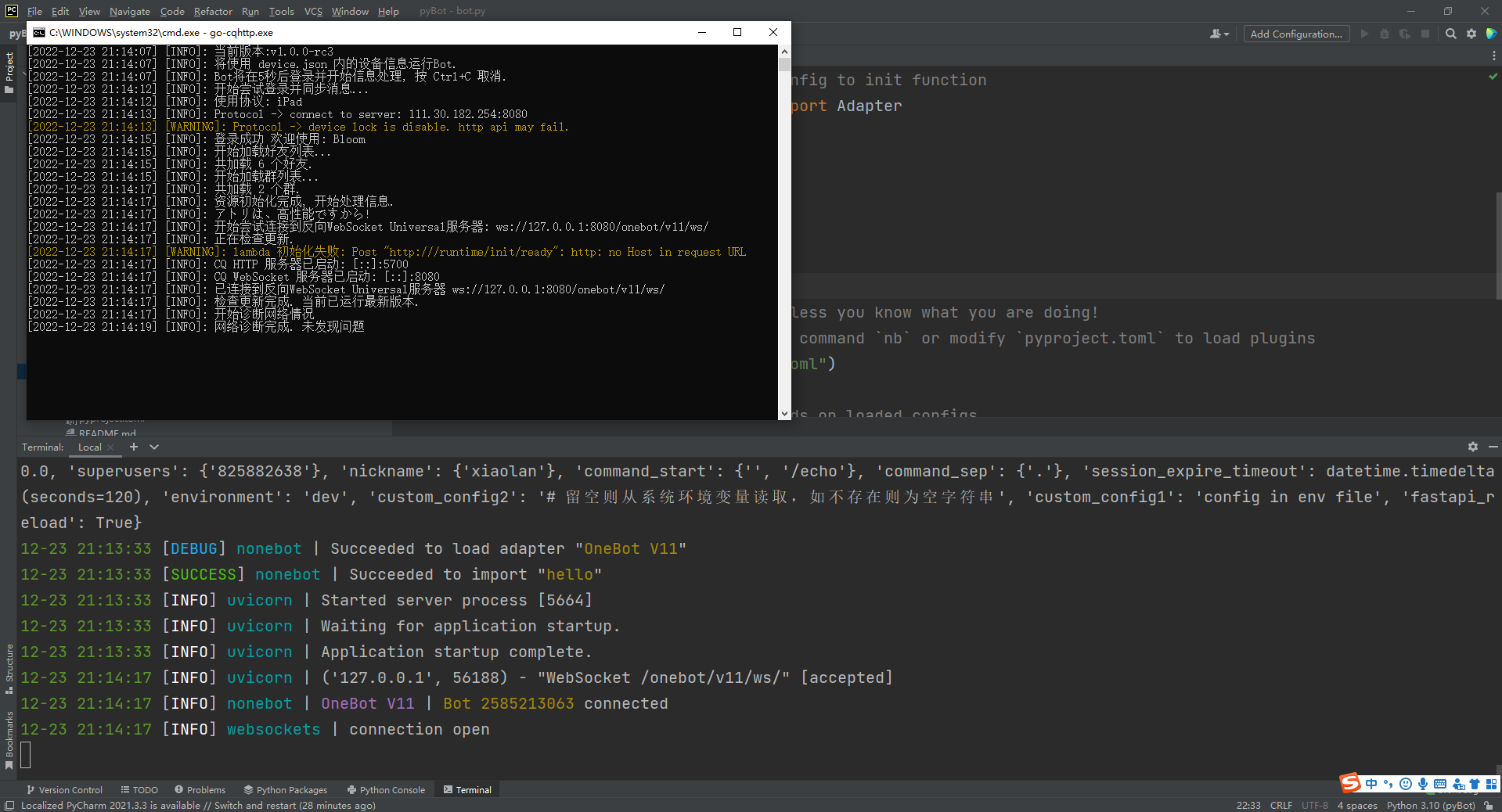Click the Run with Coverage icon
1502x812 pixels.
tap(1405, 34)
